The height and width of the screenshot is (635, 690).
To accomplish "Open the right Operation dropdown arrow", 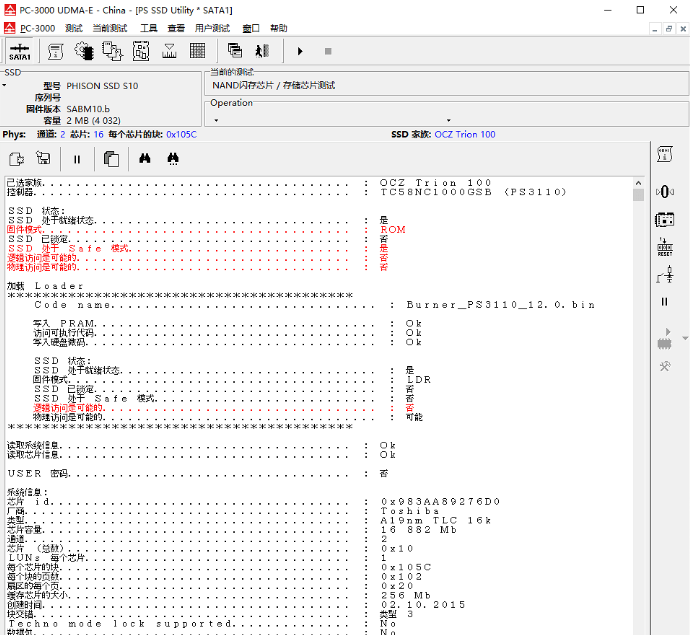I will [448, 121].
